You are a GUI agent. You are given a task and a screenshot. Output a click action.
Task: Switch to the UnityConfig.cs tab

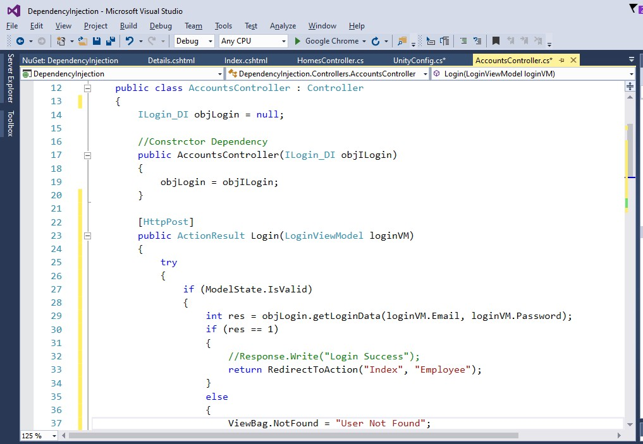(x=420, y=60)
